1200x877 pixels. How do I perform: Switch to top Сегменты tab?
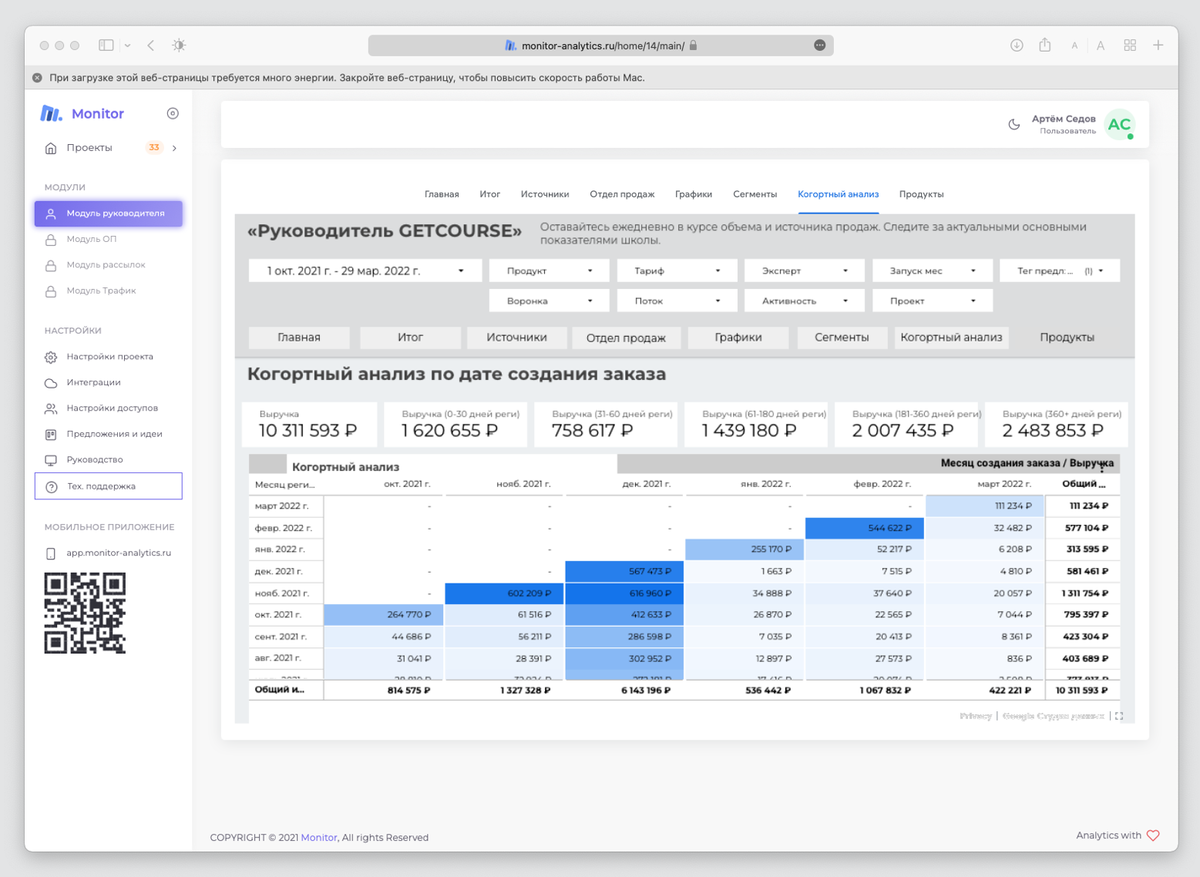755,194
